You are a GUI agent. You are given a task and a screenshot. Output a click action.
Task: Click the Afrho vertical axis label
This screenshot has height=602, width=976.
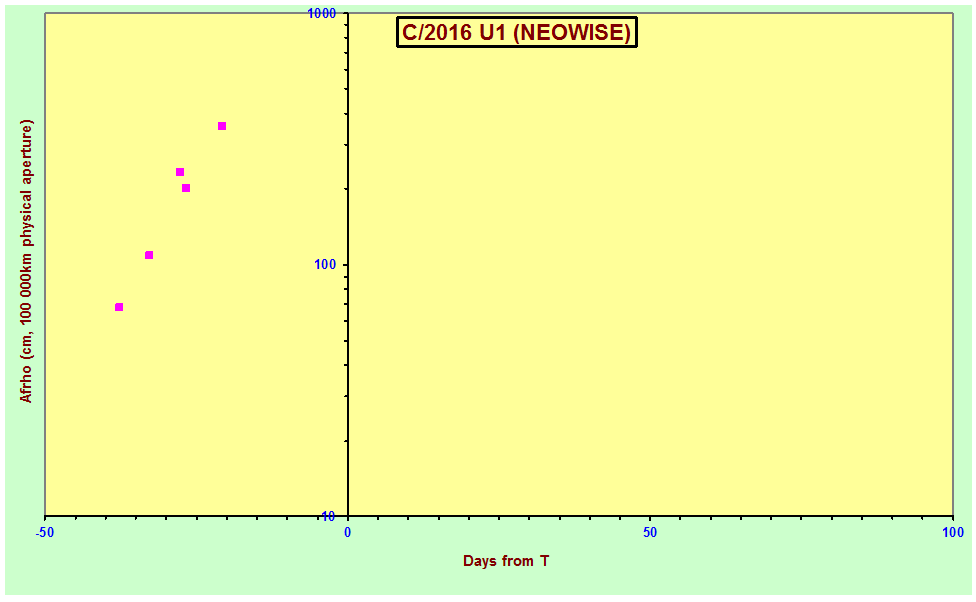[26, 261]
